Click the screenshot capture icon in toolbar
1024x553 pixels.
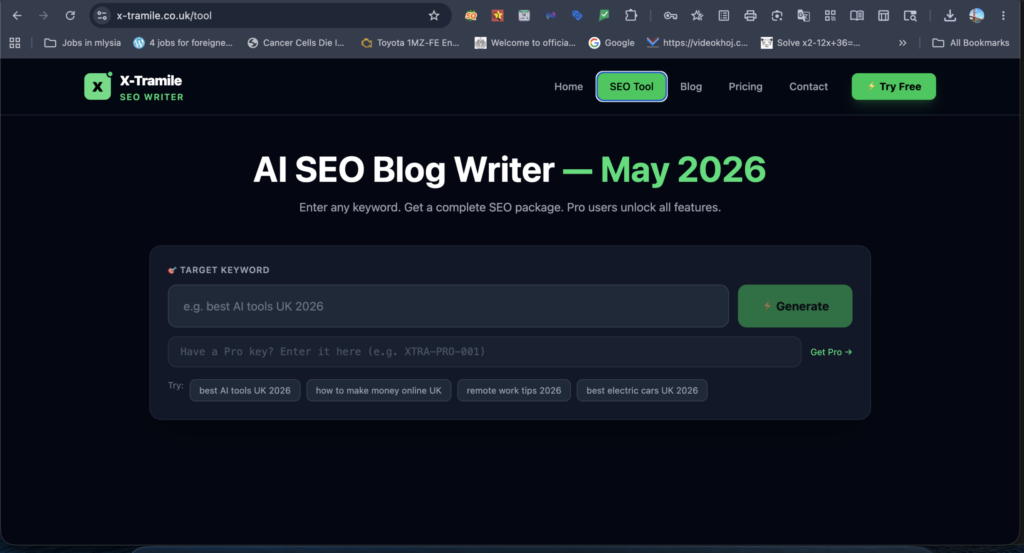click(x=776, y=16)
